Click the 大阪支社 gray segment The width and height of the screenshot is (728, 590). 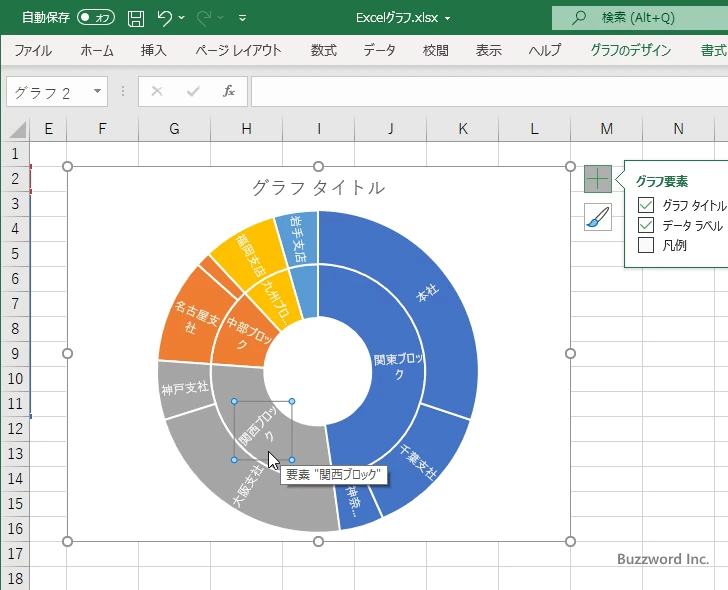tap(248, 485)
